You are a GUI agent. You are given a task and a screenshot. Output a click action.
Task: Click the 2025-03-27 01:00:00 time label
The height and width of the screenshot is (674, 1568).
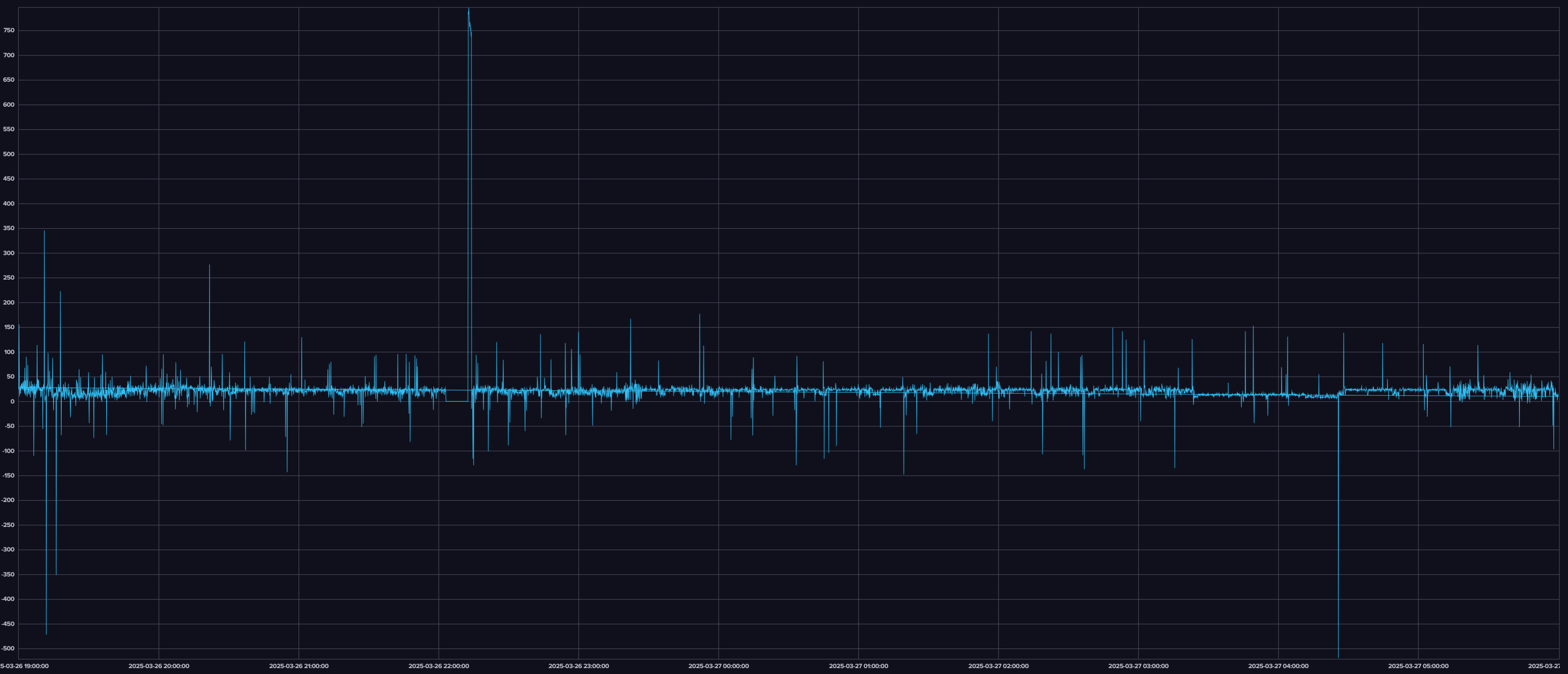point(858,666)
